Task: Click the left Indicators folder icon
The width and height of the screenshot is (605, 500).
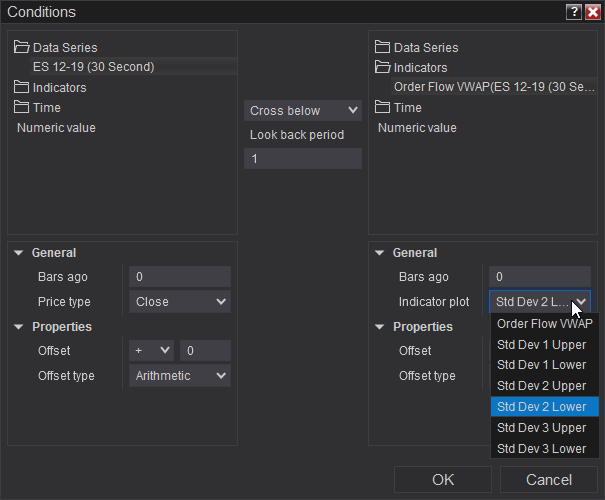Action: (x=22, y=87)
